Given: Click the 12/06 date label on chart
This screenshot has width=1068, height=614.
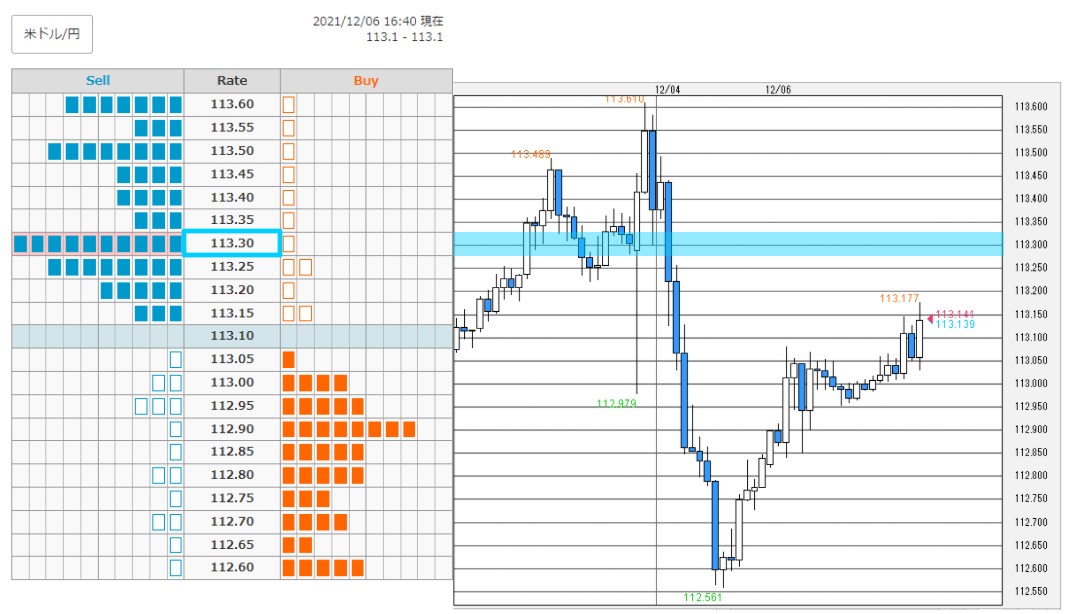Looking at the screenshot, I should coord(778,89).
